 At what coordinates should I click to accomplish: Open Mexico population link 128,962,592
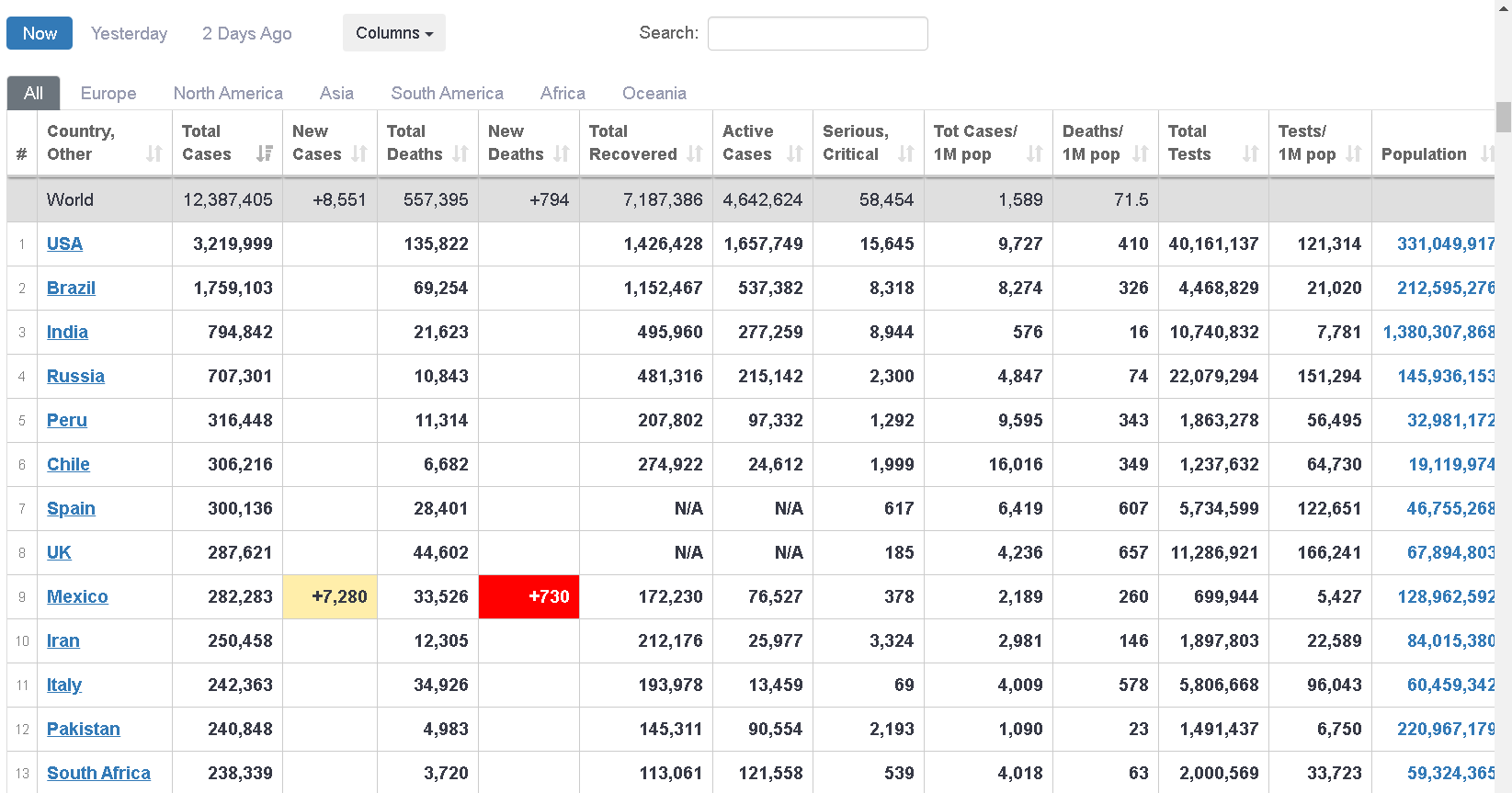[x=1446, y=596]
